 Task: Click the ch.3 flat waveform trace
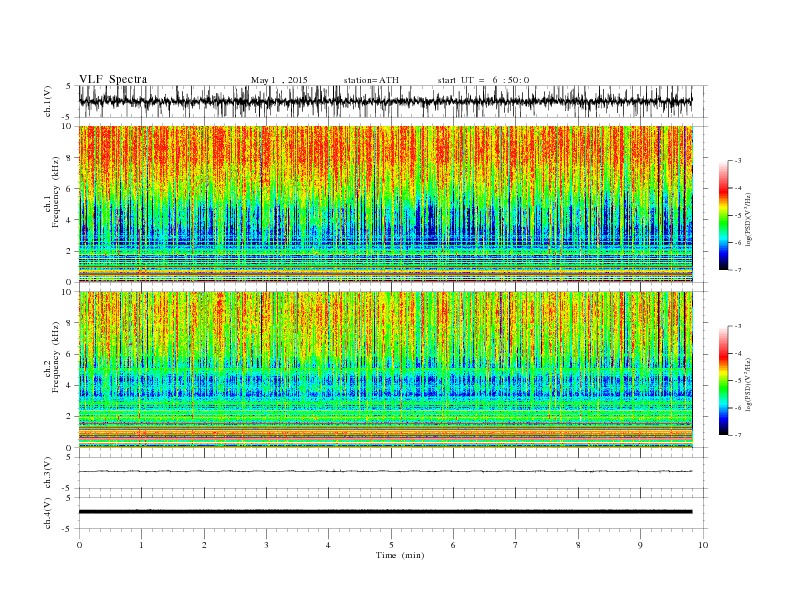[385, 471]
